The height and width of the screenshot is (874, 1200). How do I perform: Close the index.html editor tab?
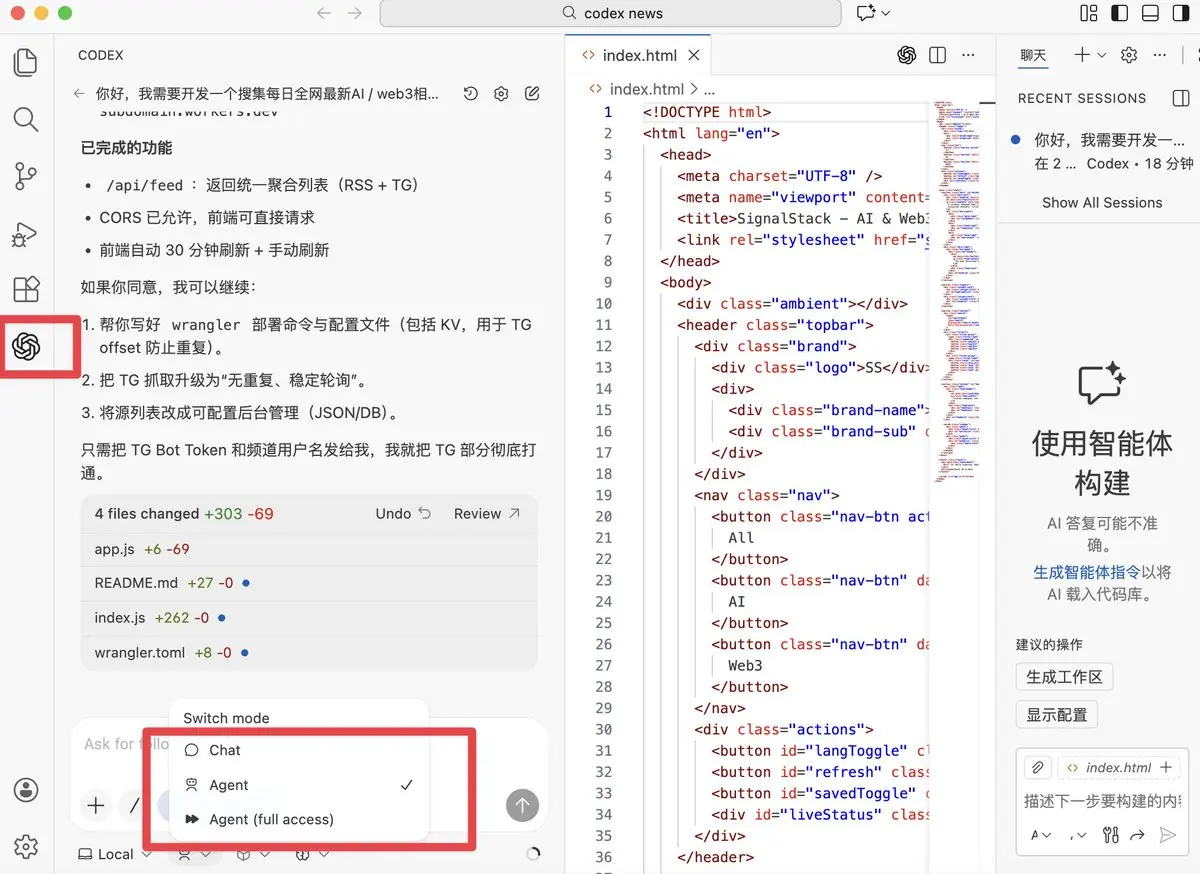click(694, 55)
